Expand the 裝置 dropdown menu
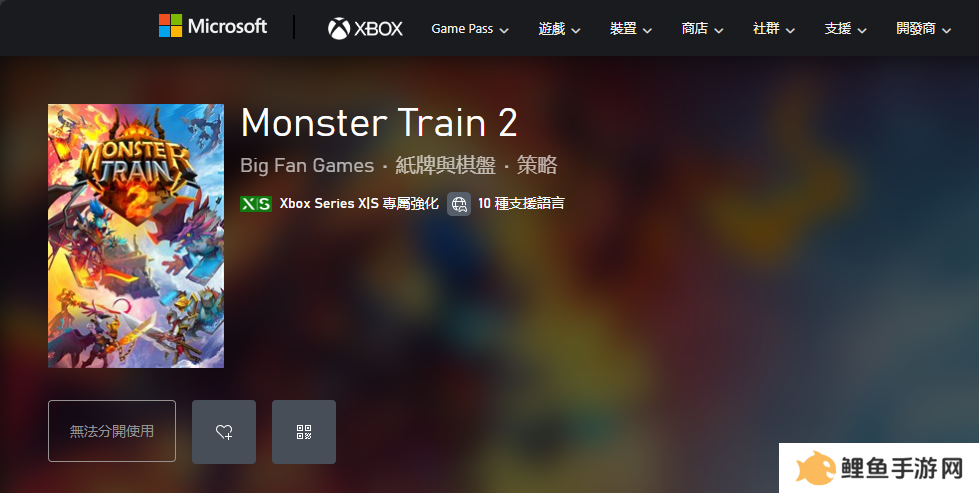This screenshot has height=493, width=979. [x=631, y=29]
